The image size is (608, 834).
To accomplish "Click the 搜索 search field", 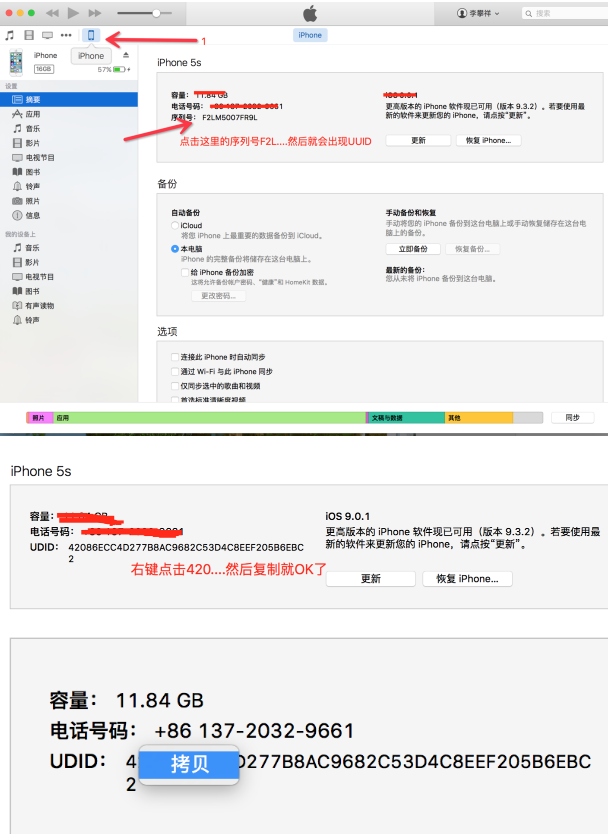I will click(x=565, y=13).
